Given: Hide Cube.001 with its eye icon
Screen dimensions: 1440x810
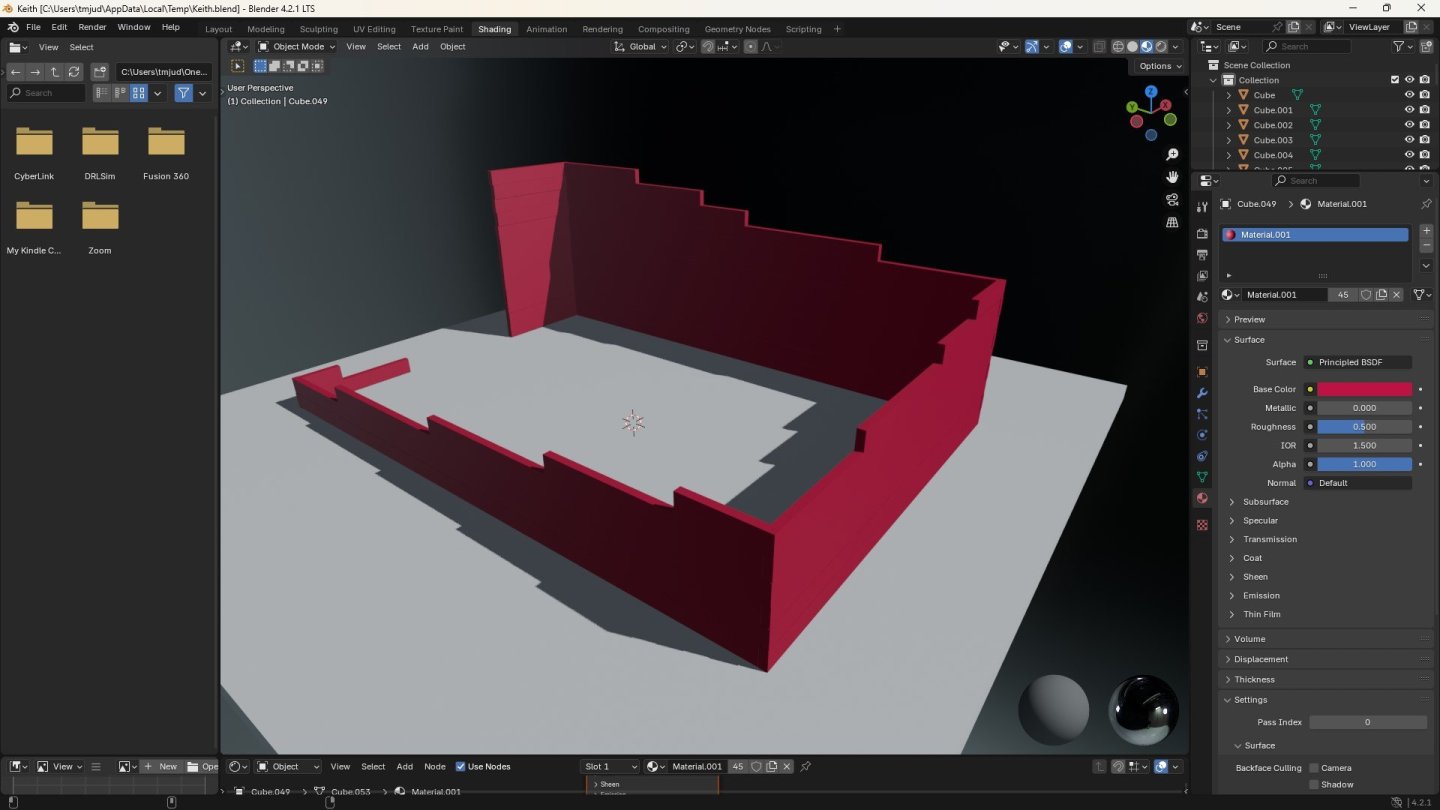Looking at the screenshot, I should point(1409,110).
